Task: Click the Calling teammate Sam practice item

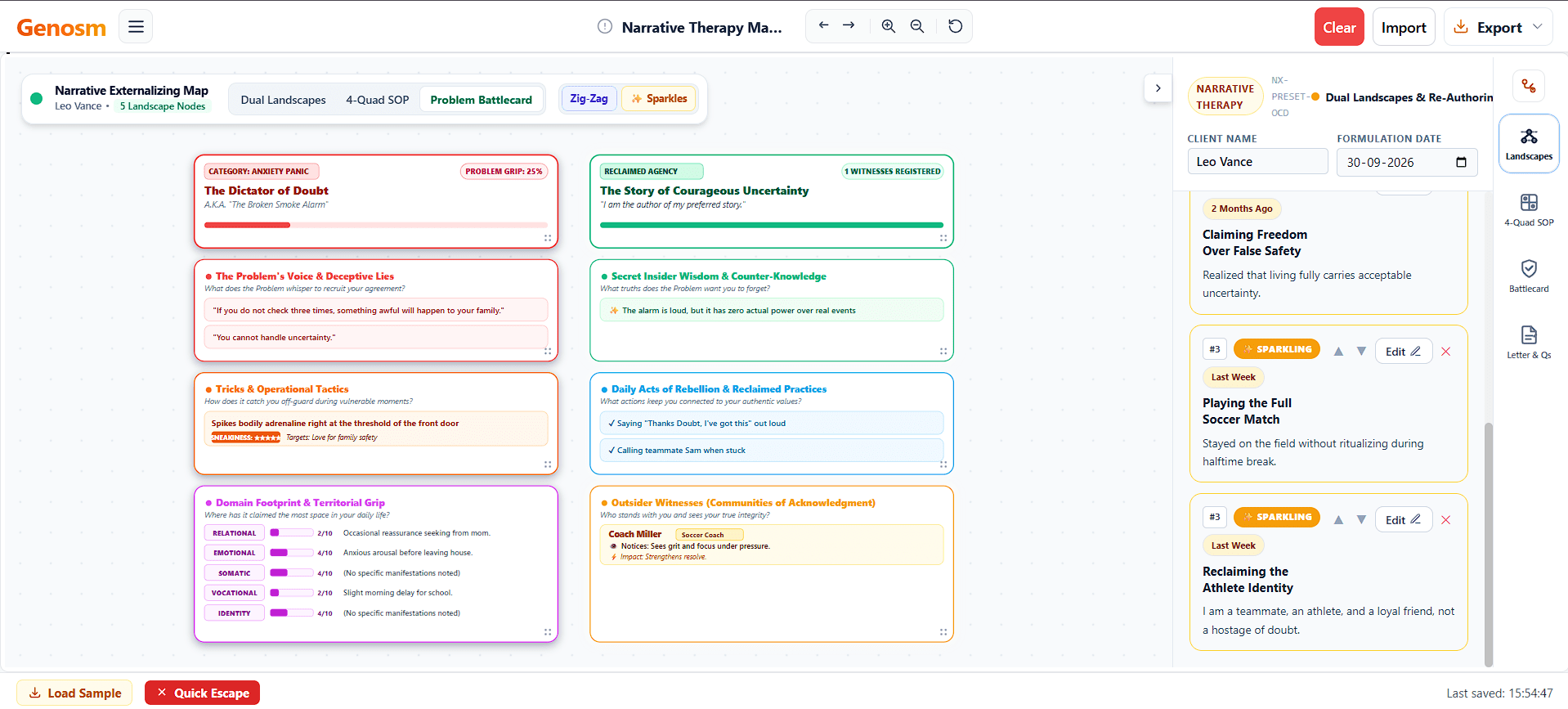Action: (771, 450)
